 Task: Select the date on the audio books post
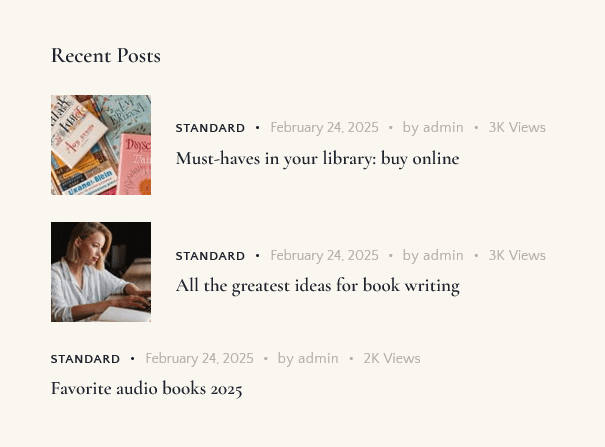(x=199, y=359)
